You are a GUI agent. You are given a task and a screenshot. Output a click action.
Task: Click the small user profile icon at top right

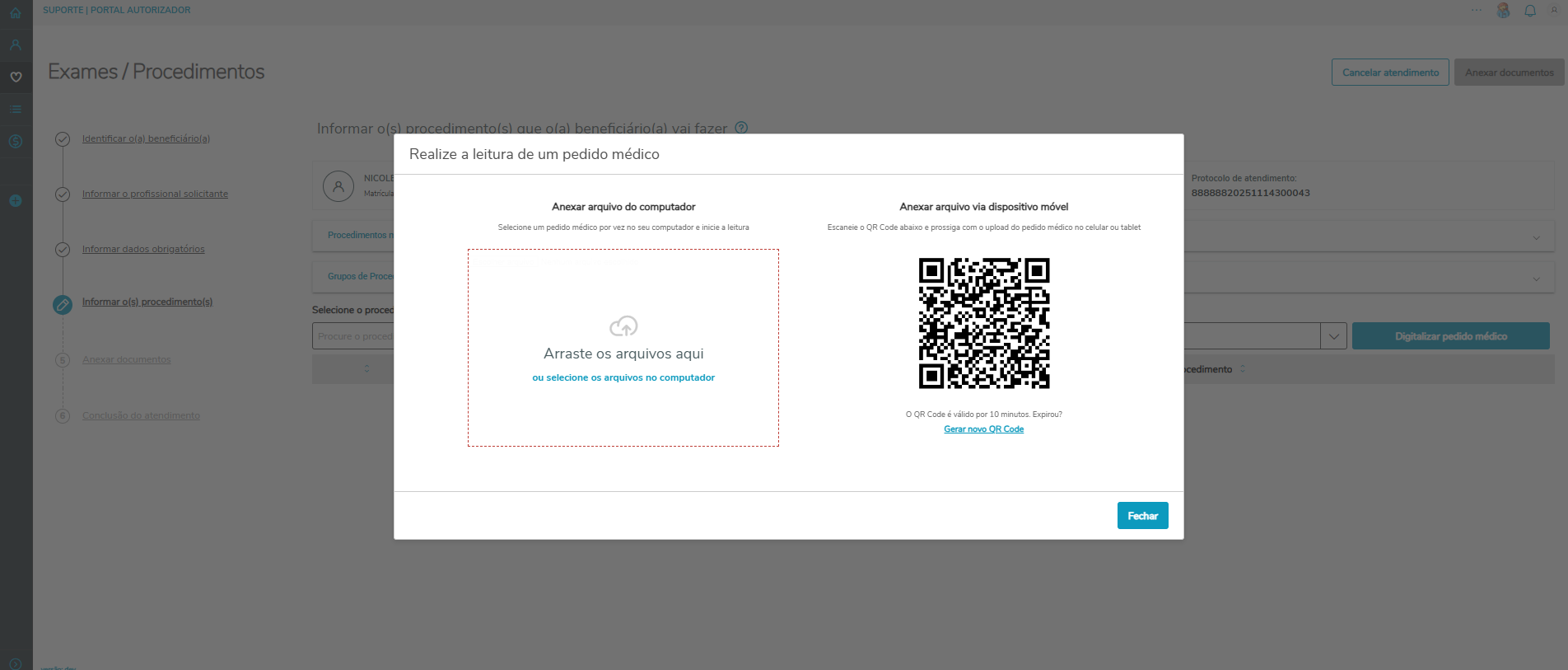point(1554,10)
